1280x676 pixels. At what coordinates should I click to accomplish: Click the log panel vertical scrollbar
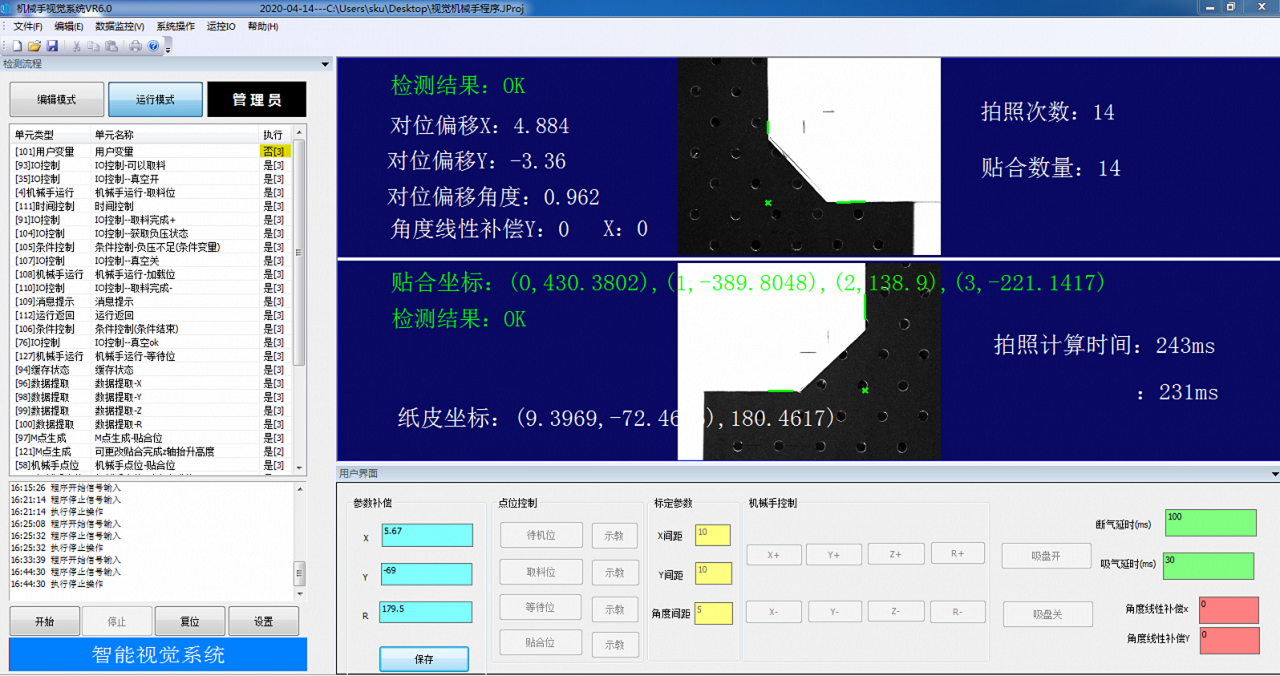pos(299,540)
